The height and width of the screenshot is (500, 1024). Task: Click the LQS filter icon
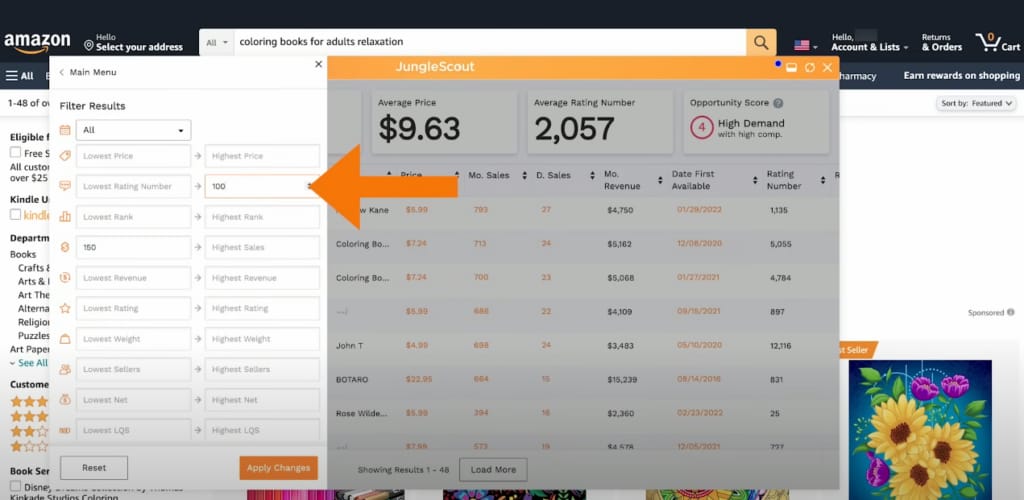point(65,430)
